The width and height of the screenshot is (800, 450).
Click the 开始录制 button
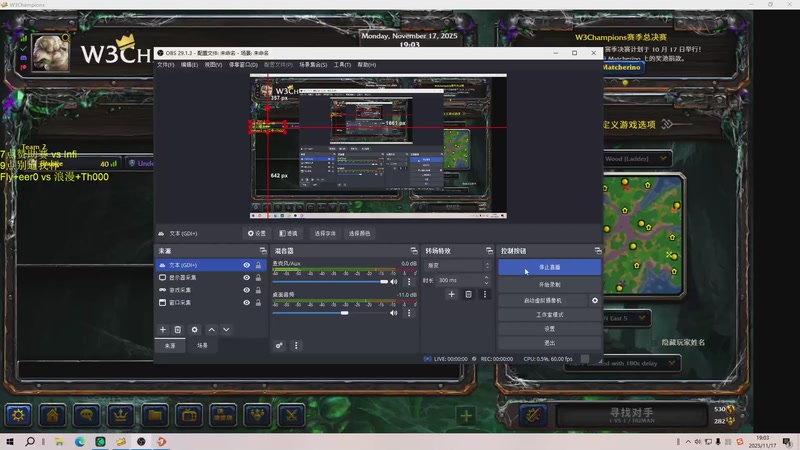coord(549,284)
